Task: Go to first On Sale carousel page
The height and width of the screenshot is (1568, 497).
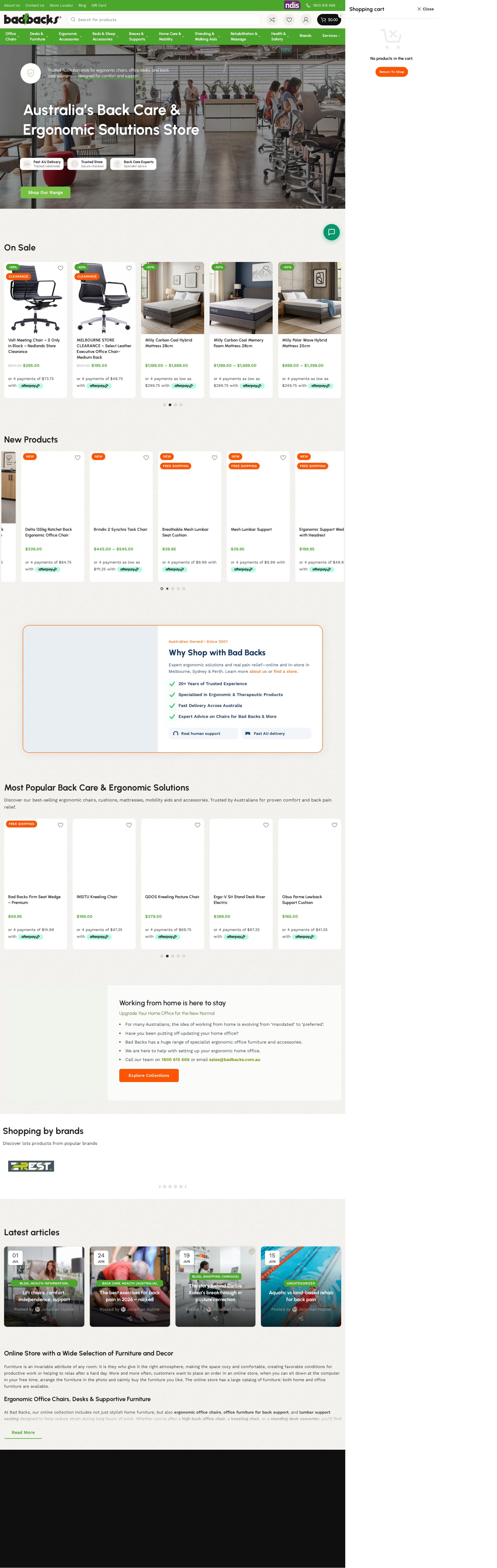Action: (164, 405)
